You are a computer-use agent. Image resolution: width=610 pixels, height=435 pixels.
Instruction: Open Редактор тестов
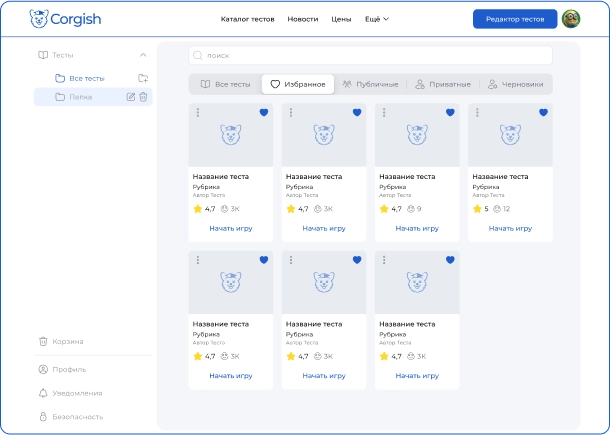[x=515, y=19]
